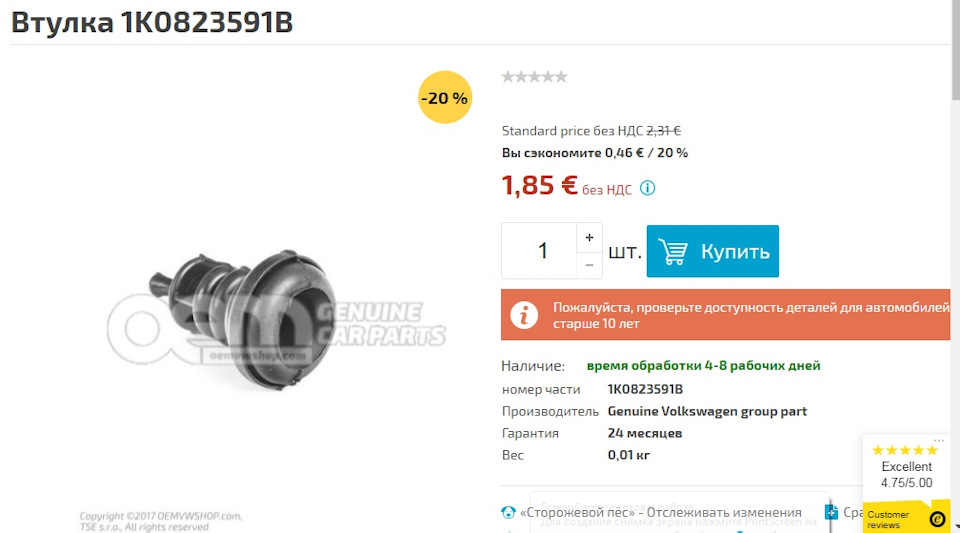Decrease quantity with the minus stepper
Viewport: 960px width, 533px height.
589,265
